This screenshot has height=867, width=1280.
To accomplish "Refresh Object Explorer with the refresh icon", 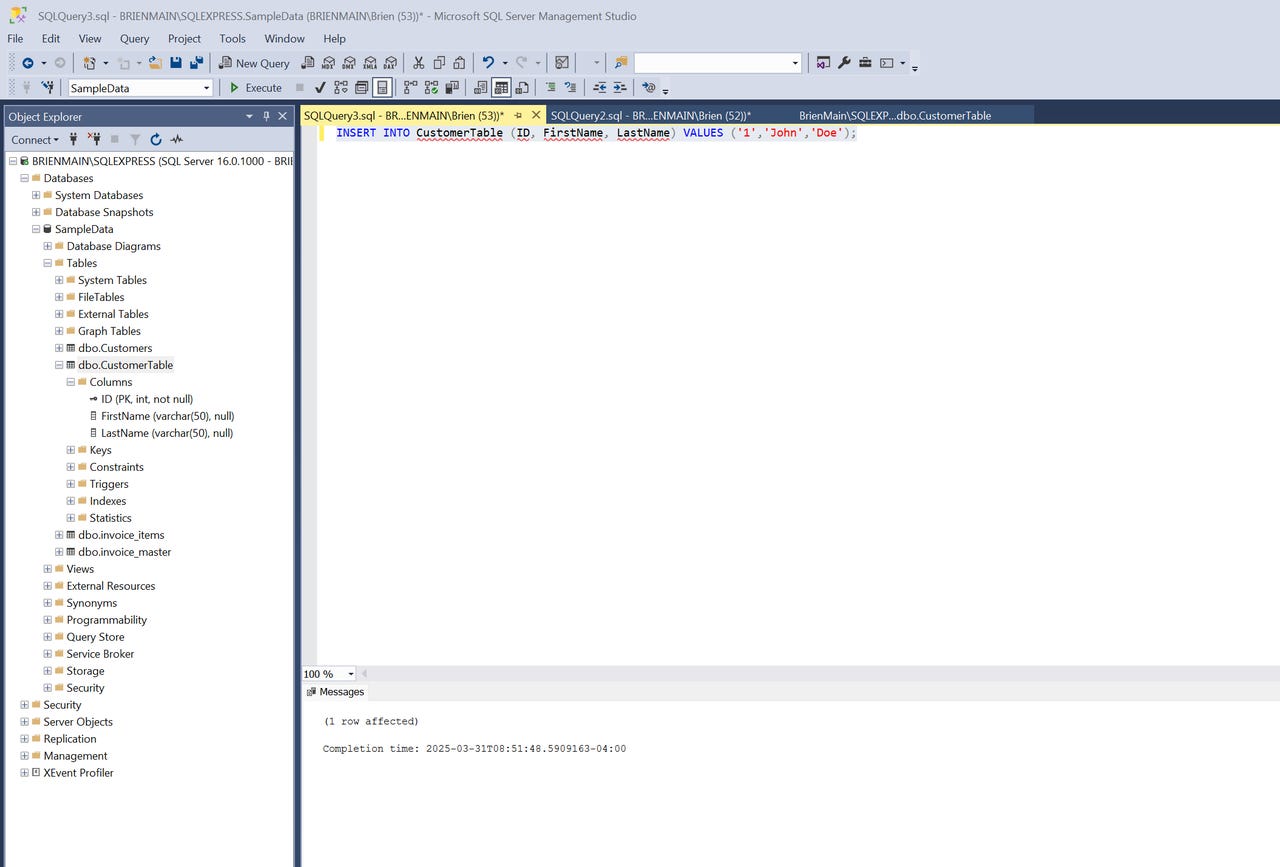I will coord(156,140).
